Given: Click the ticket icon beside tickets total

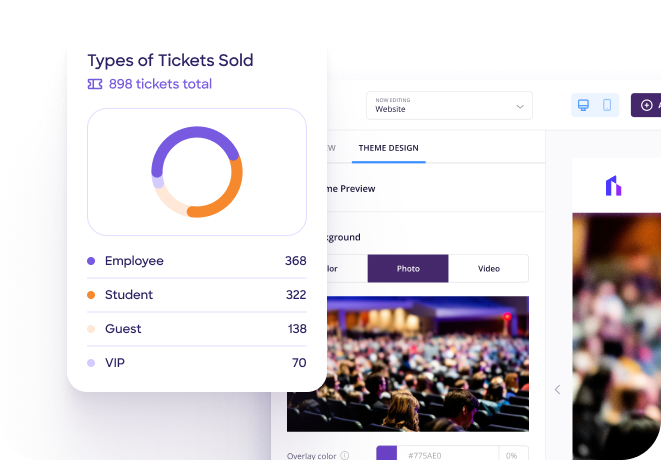Looking at the screenshot, I should (x=95, y=84).
